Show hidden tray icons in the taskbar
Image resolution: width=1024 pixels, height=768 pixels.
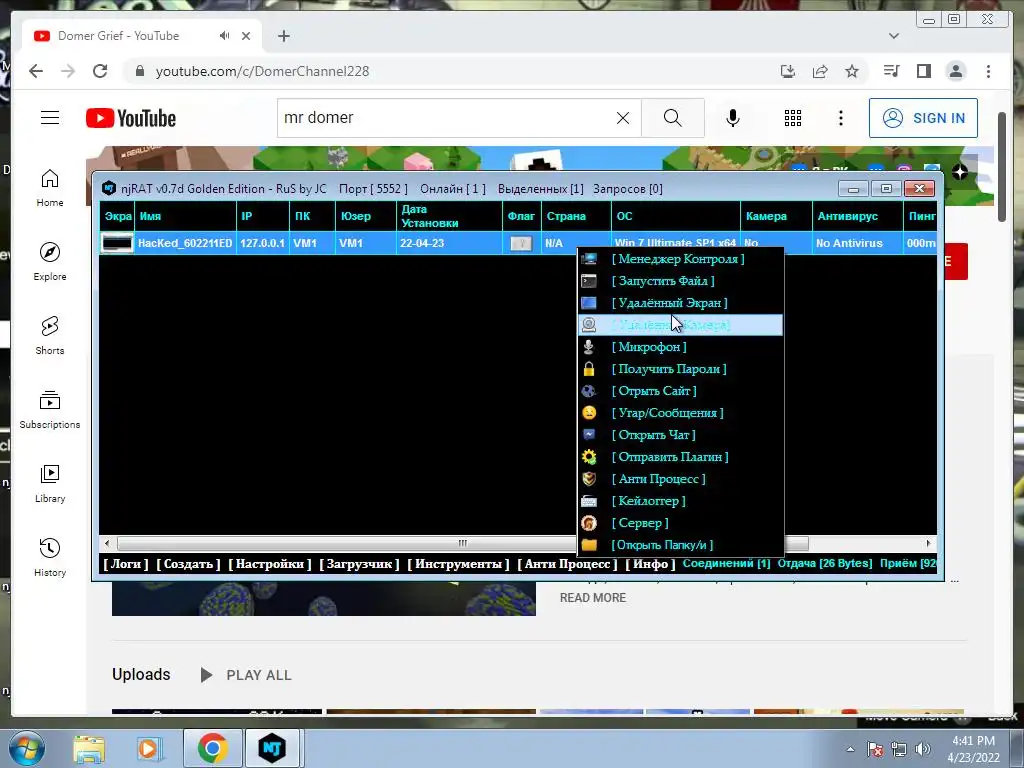pos(850,749)
